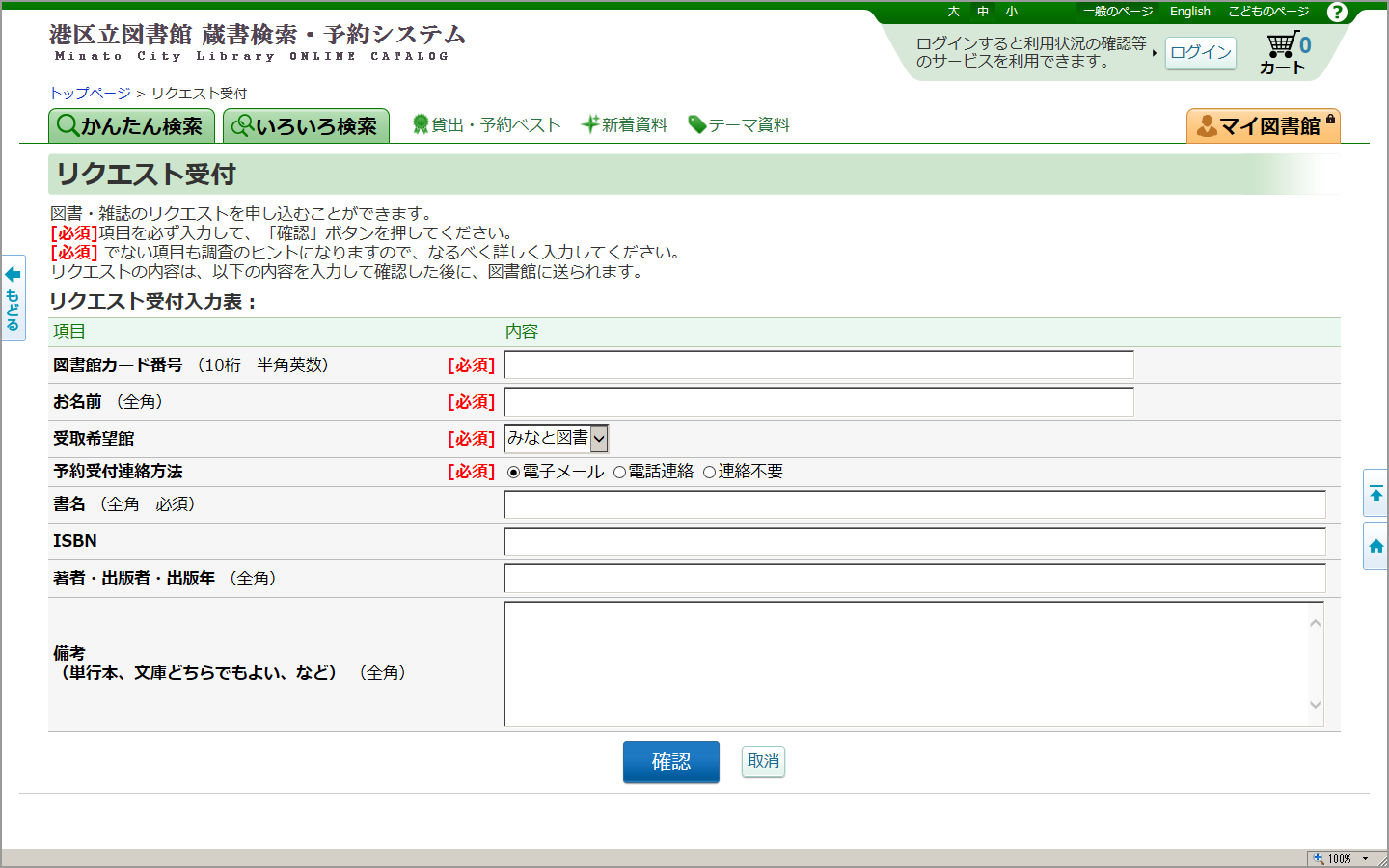
Task: Click the 備考 textarea scroll up arrow
Action: click(1315, 623)
